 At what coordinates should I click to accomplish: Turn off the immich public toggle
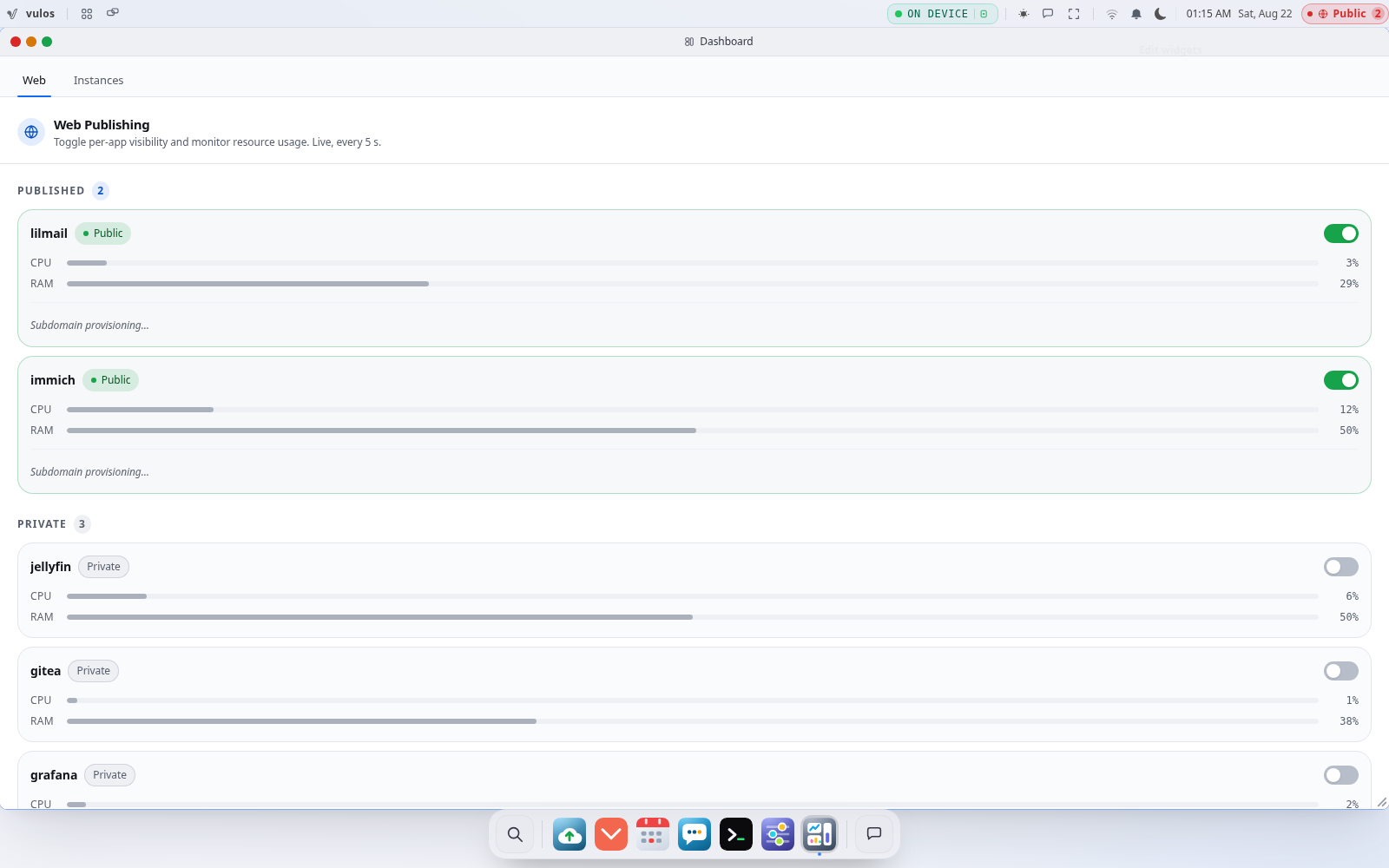[x=1341, y=380]
